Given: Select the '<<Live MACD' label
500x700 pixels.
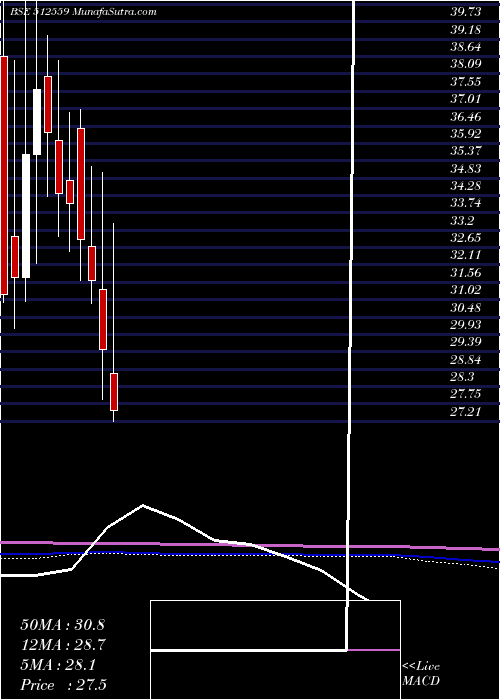Looking at the screenshot, I should [x=421, y=674].
